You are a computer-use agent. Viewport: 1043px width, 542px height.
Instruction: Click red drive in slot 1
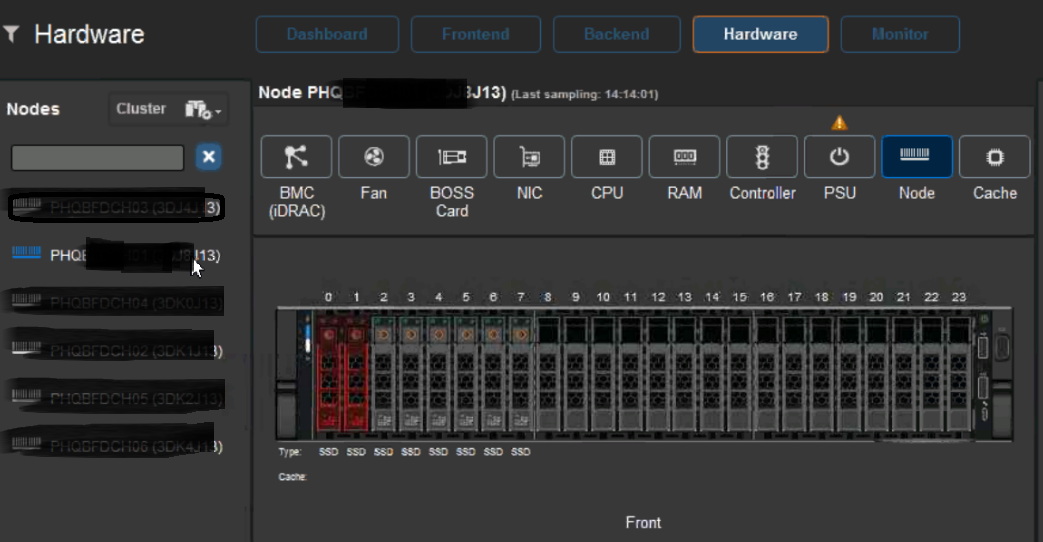click(356, 374)
